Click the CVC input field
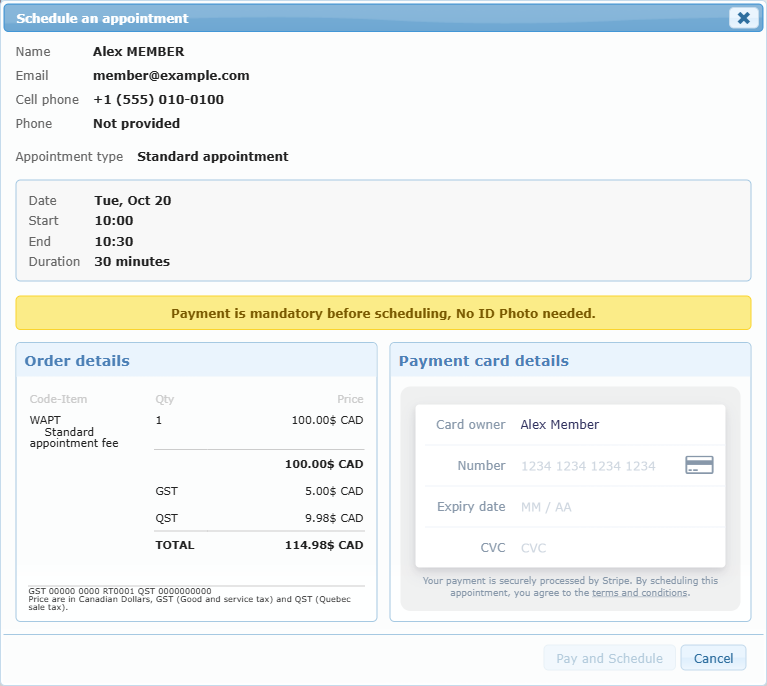 coord(620,548)
